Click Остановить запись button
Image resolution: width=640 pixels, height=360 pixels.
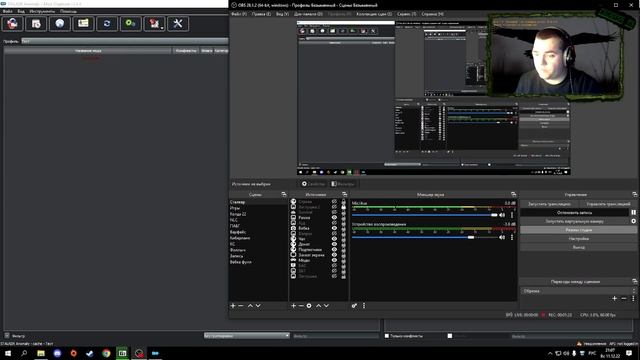(574, 213)
